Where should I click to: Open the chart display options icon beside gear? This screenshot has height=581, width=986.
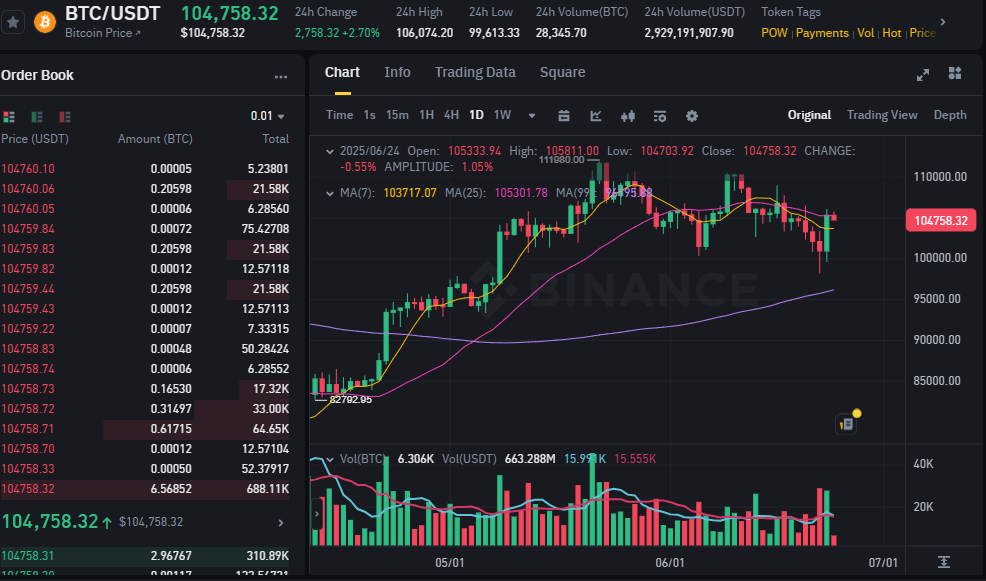pos(660,116)
